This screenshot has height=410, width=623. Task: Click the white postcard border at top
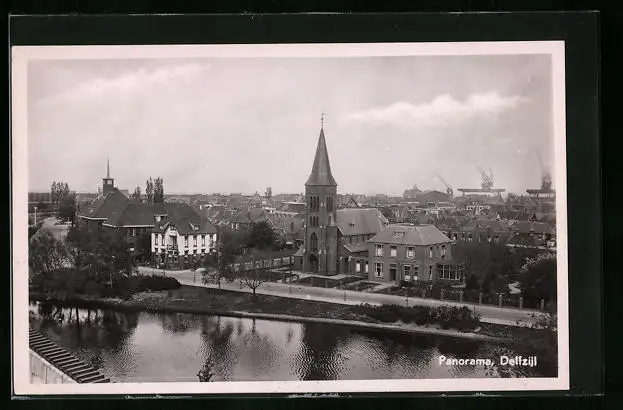tap(290, 48)
